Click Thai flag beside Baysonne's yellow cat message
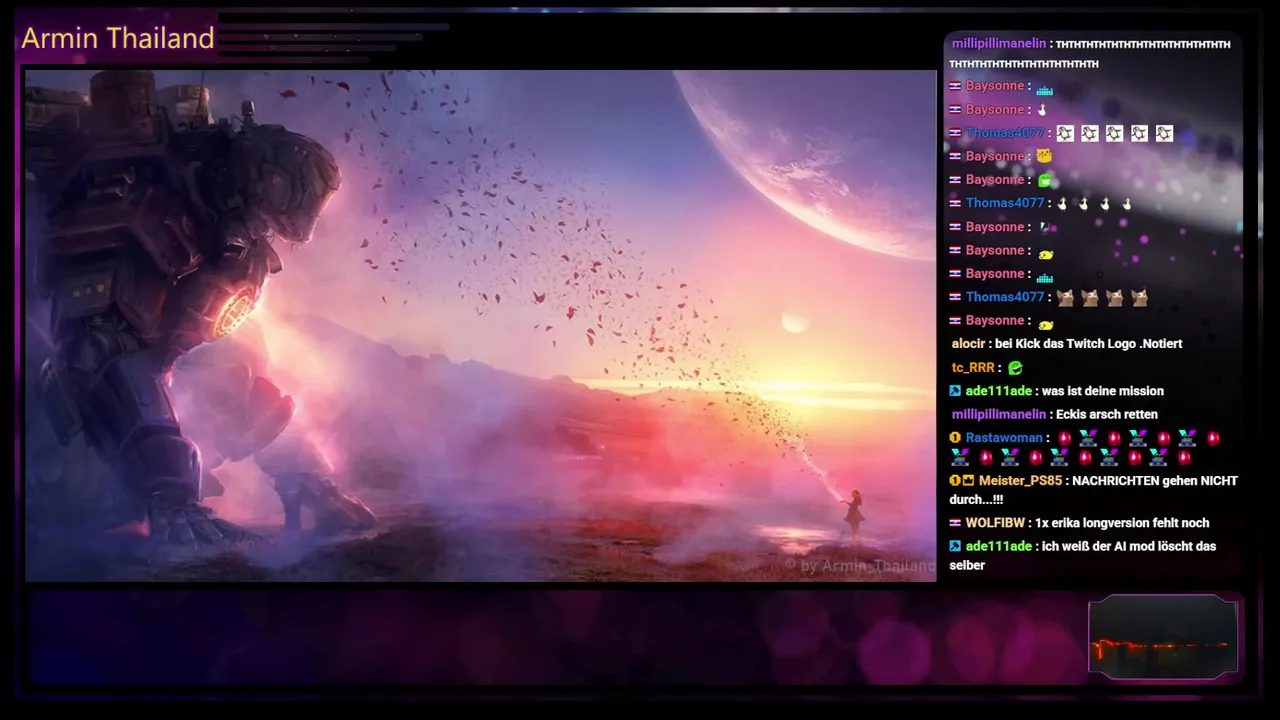This screenshot has height=720, width=1280. pyautogui.click(x=955, y=157)
